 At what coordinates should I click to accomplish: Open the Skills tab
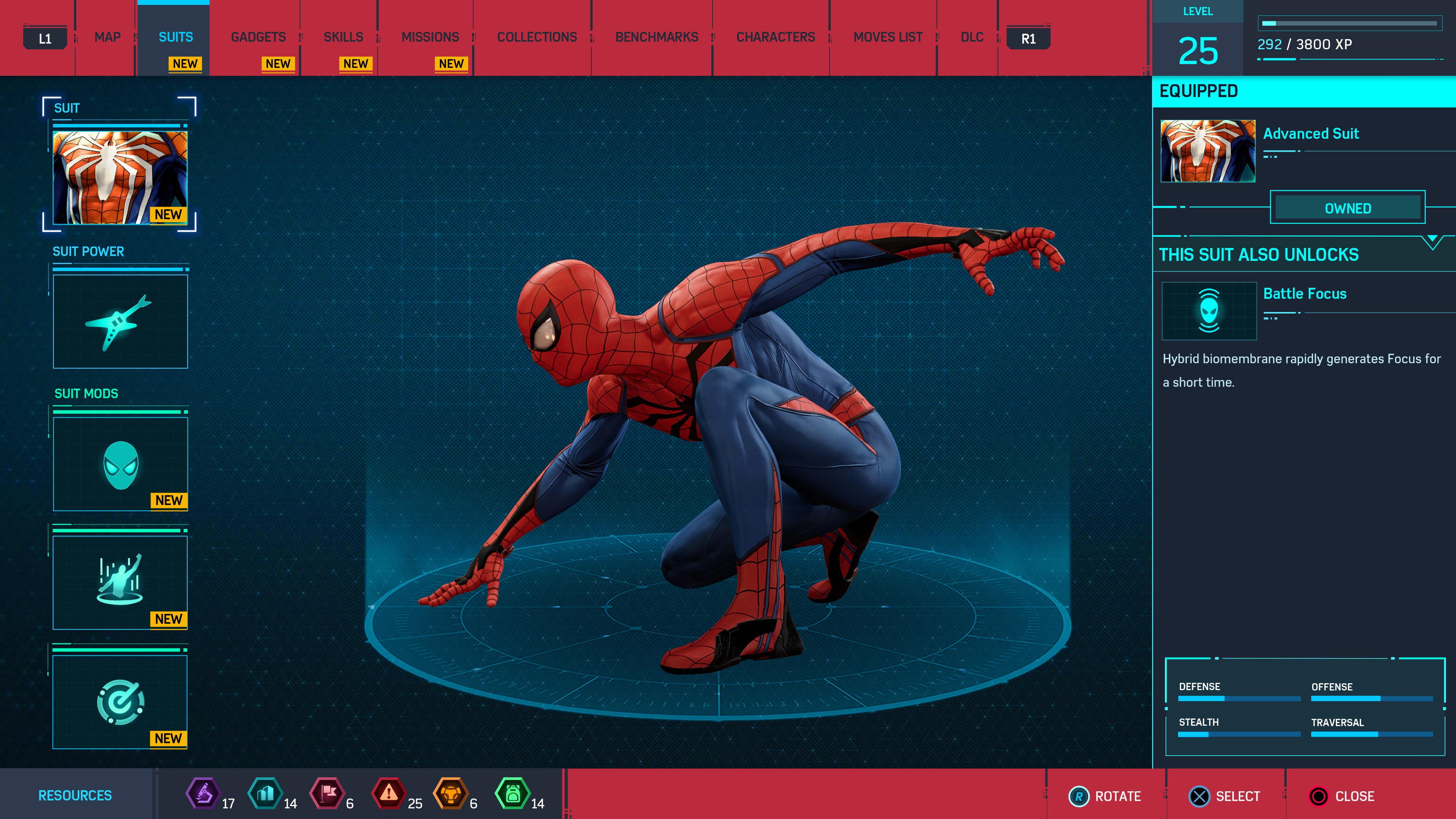point(343,37)
